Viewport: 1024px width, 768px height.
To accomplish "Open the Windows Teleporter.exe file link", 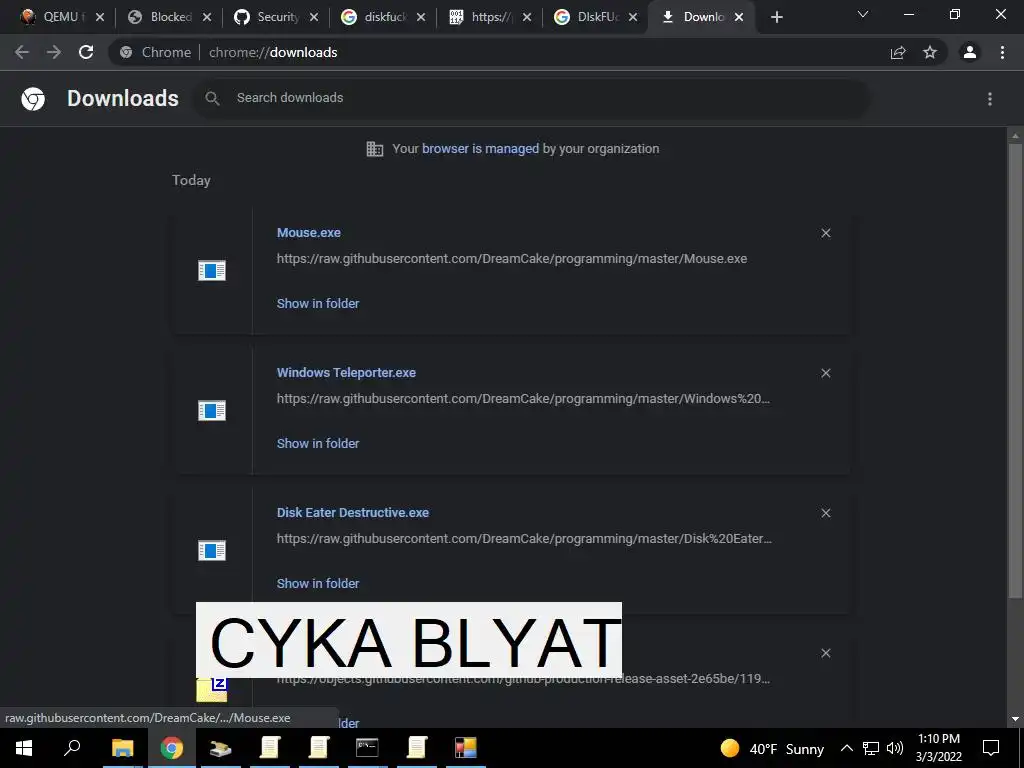I will click(x=346, y=372).
